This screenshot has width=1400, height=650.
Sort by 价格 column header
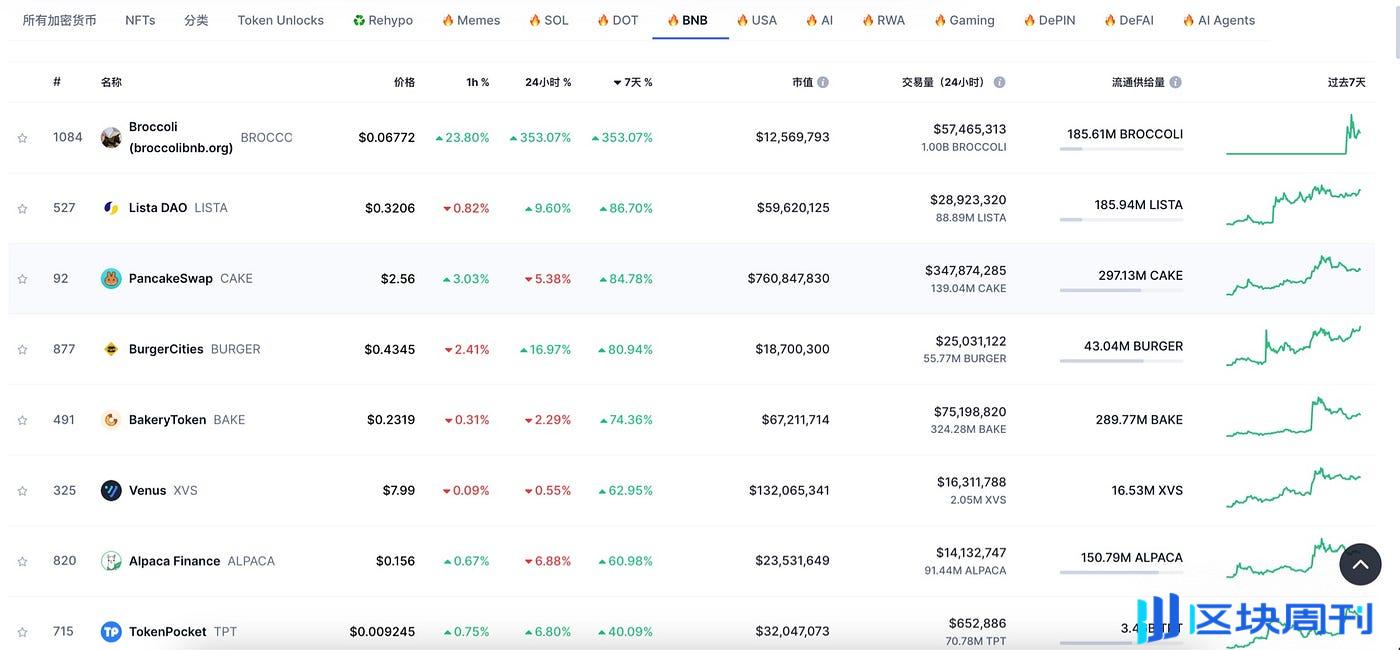point(404,82)
